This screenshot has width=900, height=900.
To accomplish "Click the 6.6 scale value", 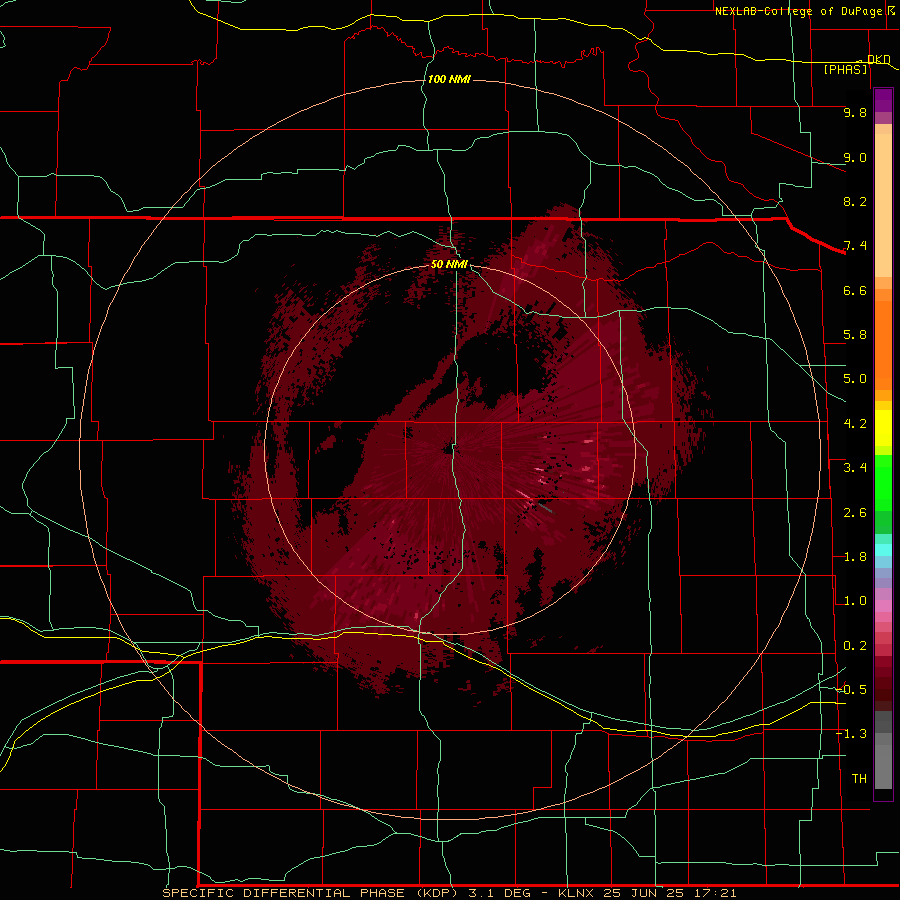I will (855, 290).
